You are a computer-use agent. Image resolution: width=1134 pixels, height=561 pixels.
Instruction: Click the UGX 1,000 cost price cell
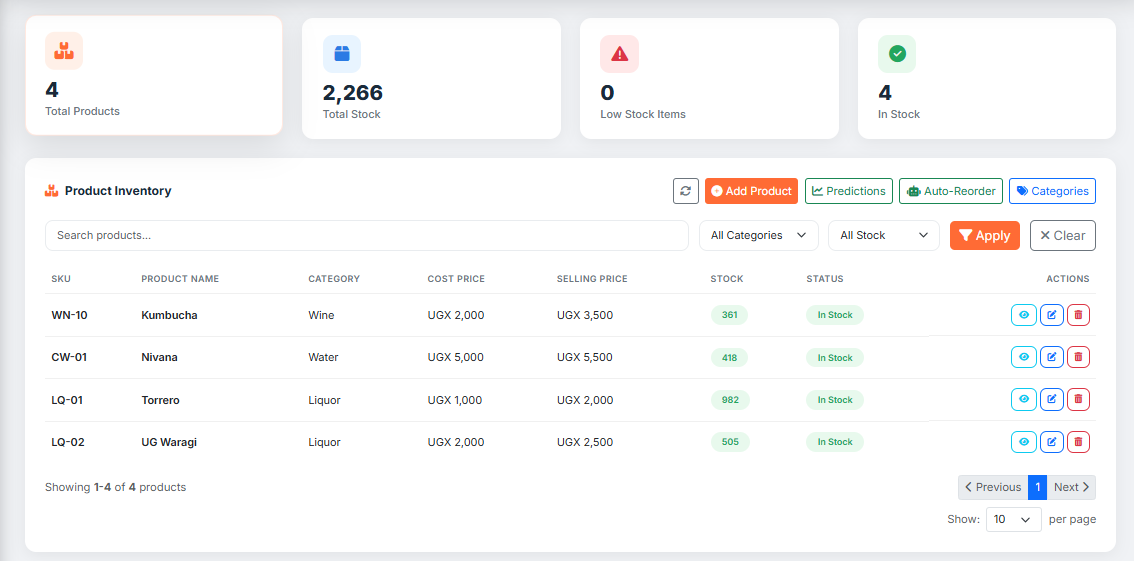tap(455, 400)
